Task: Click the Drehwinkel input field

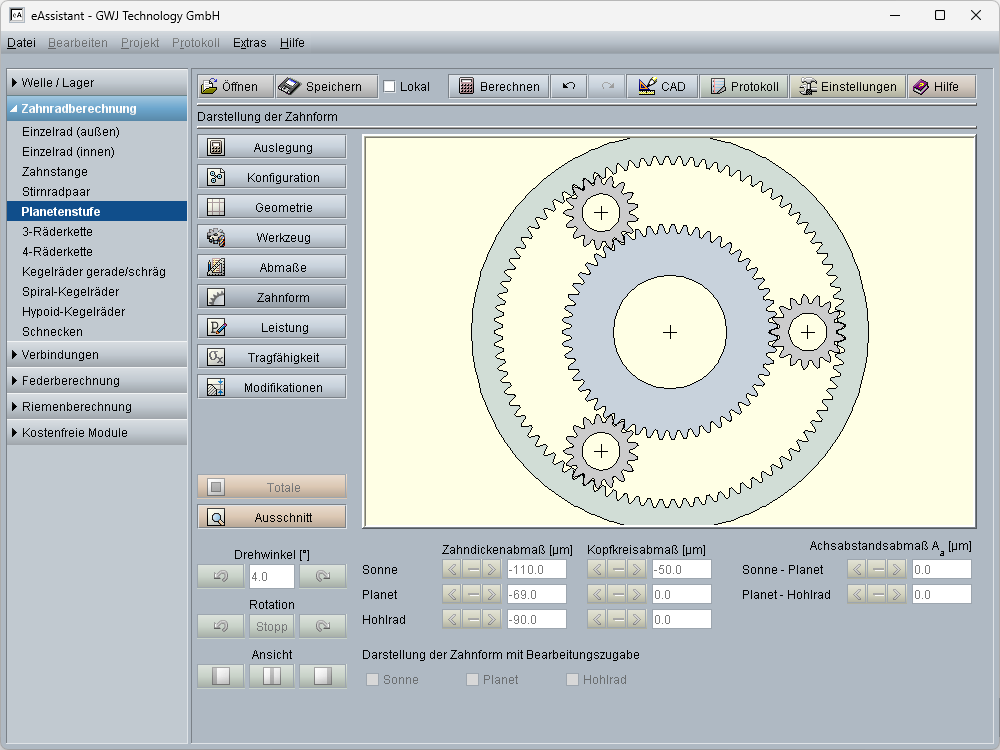Action: pos(271,577)
